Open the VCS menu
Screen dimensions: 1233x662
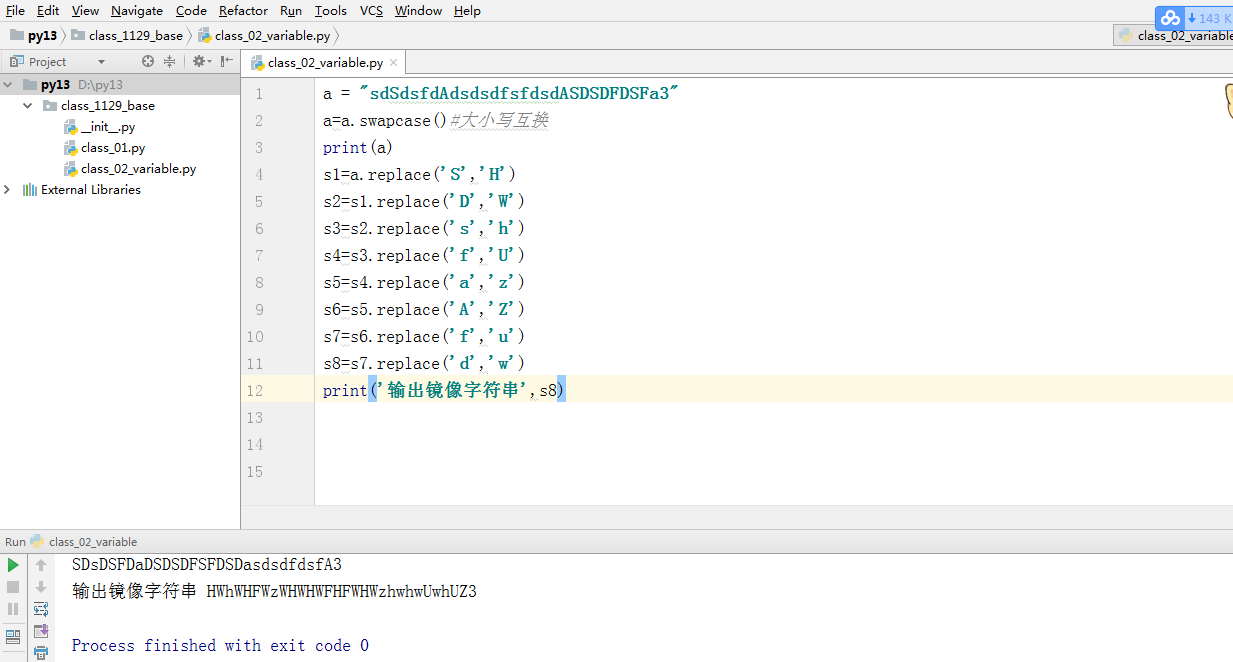(x=371, y=11)
